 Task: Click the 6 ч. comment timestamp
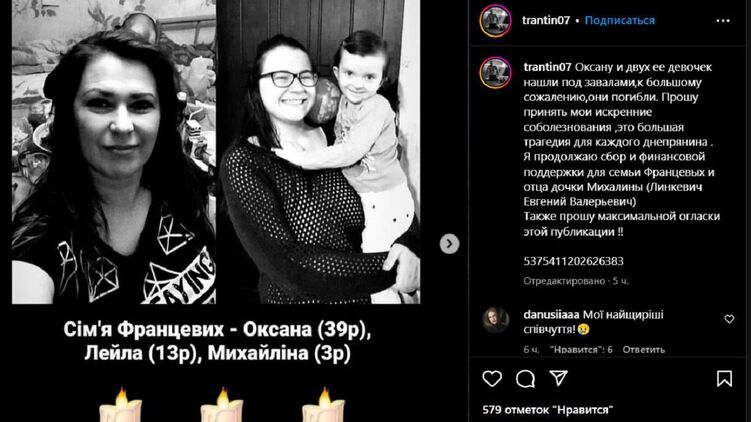click(x=531, y=350)
